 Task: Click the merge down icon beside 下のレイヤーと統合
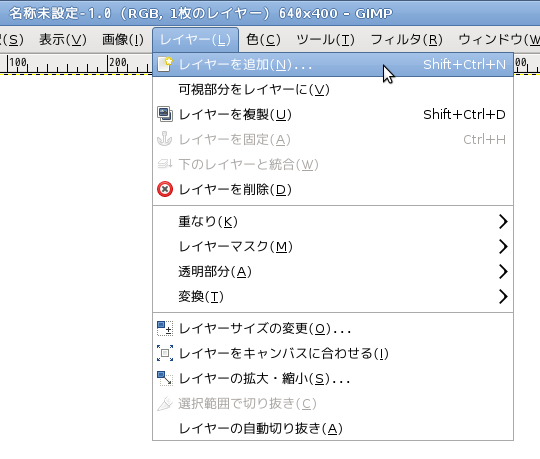coord(165,164)
